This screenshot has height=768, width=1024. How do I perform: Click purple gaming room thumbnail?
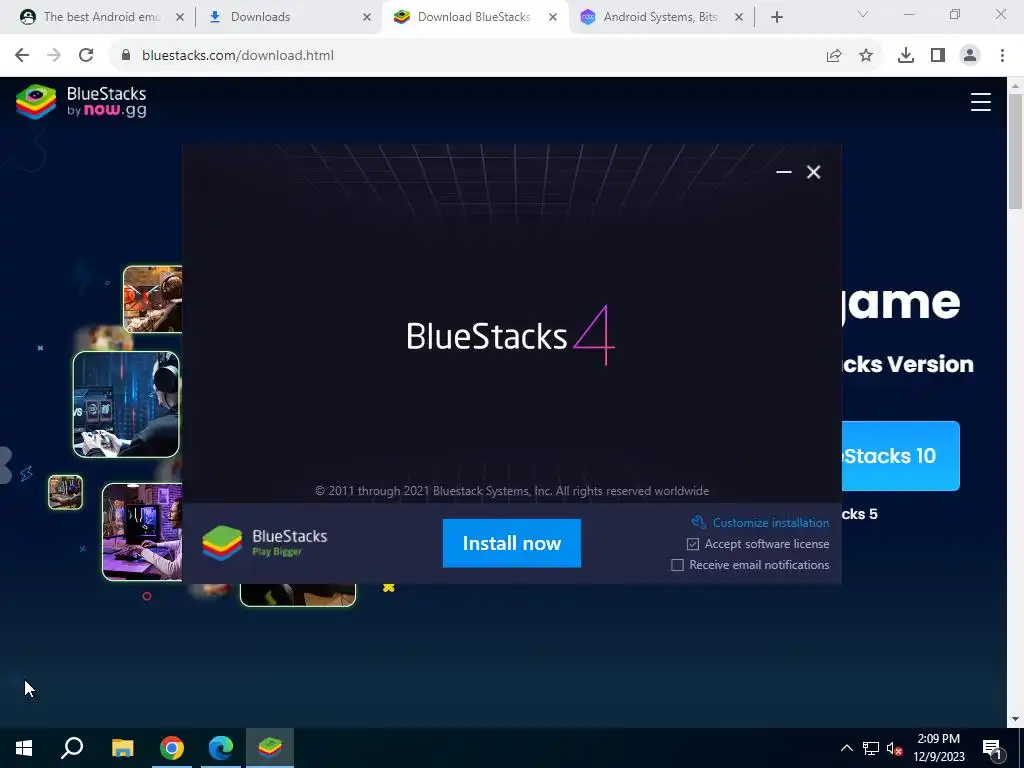coord(142,532)
